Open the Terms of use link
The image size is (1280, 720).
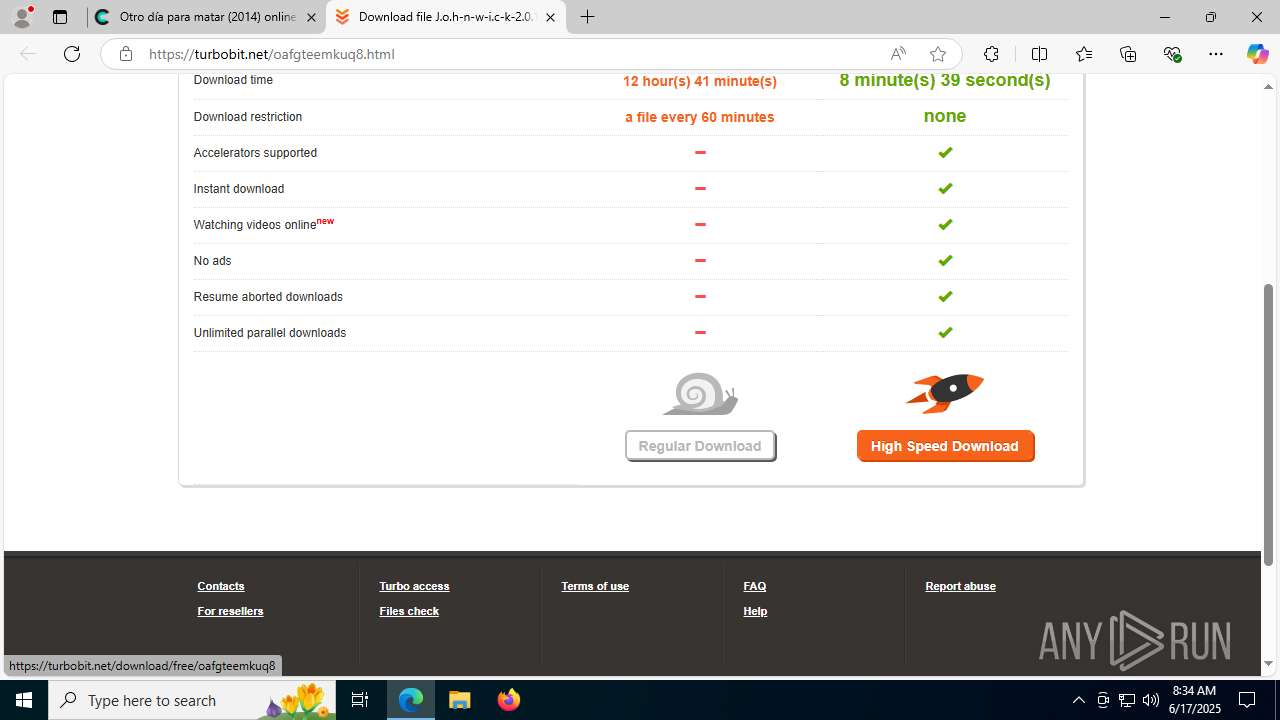[x=595, y=586]
